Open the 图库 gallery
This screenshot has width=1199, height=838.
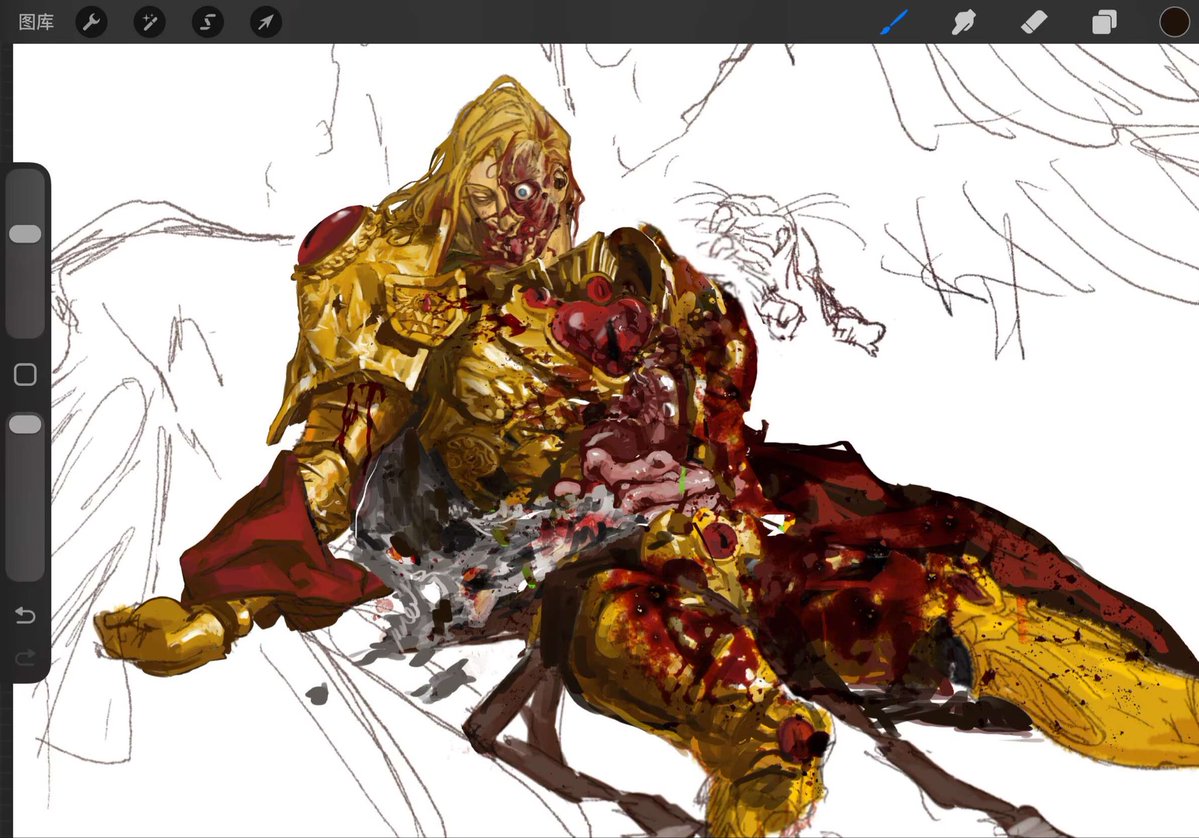coord(36,22)
